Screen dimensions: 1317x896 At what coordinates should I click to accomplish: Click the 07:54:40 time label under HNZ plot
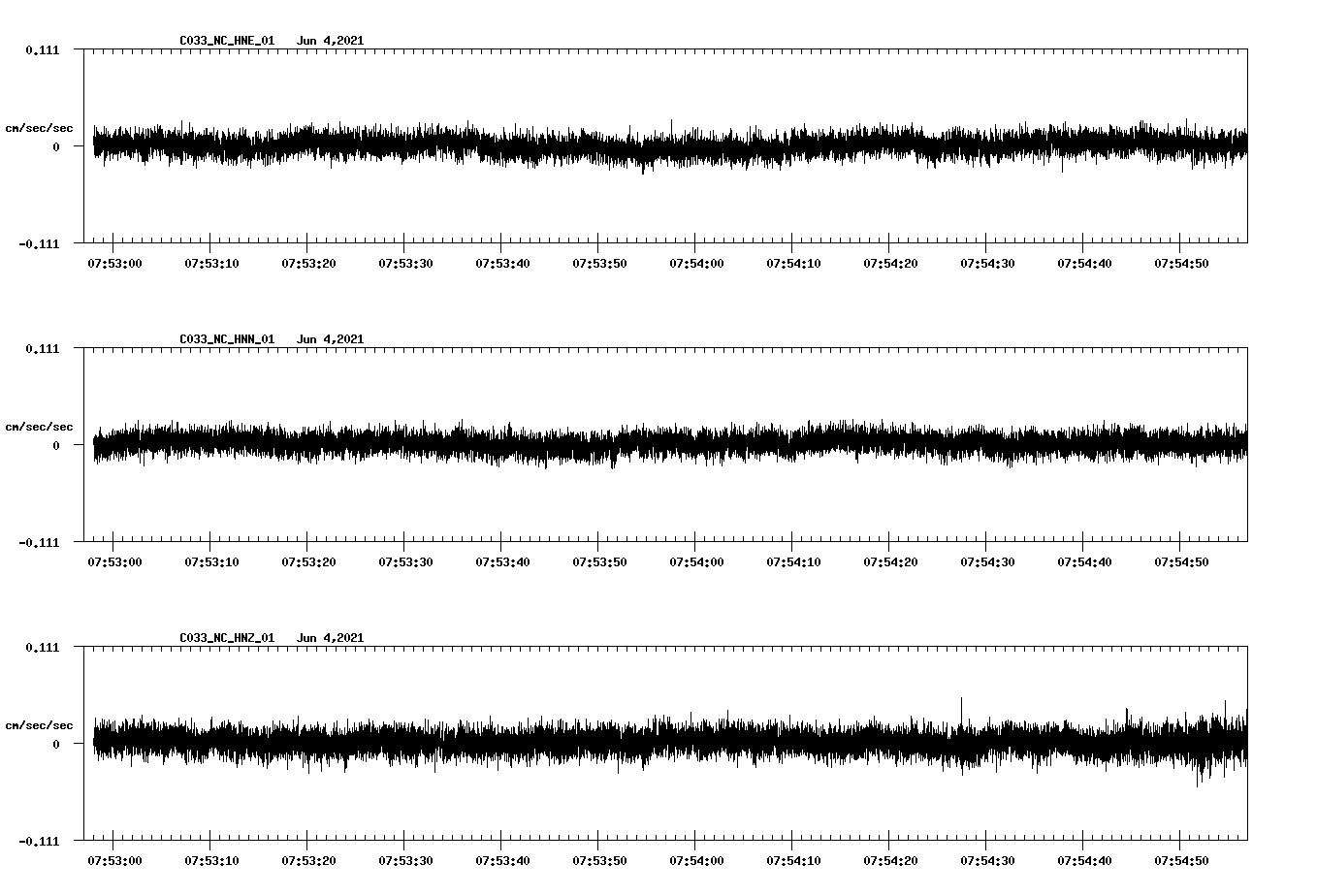point(1084,860)
